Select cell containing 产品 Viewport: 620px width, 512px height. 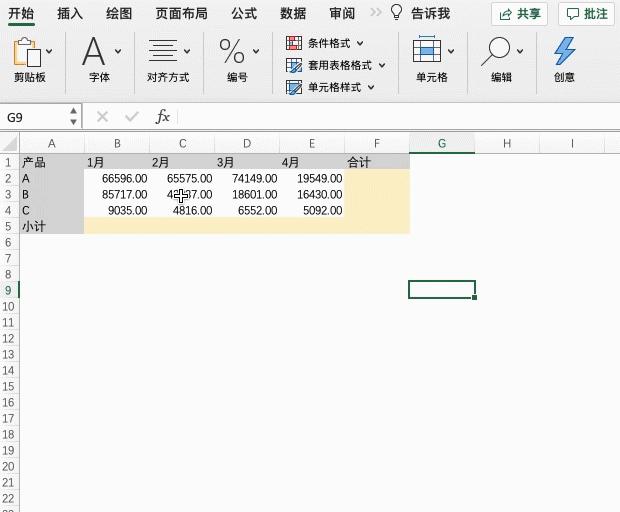pos(52,162)
